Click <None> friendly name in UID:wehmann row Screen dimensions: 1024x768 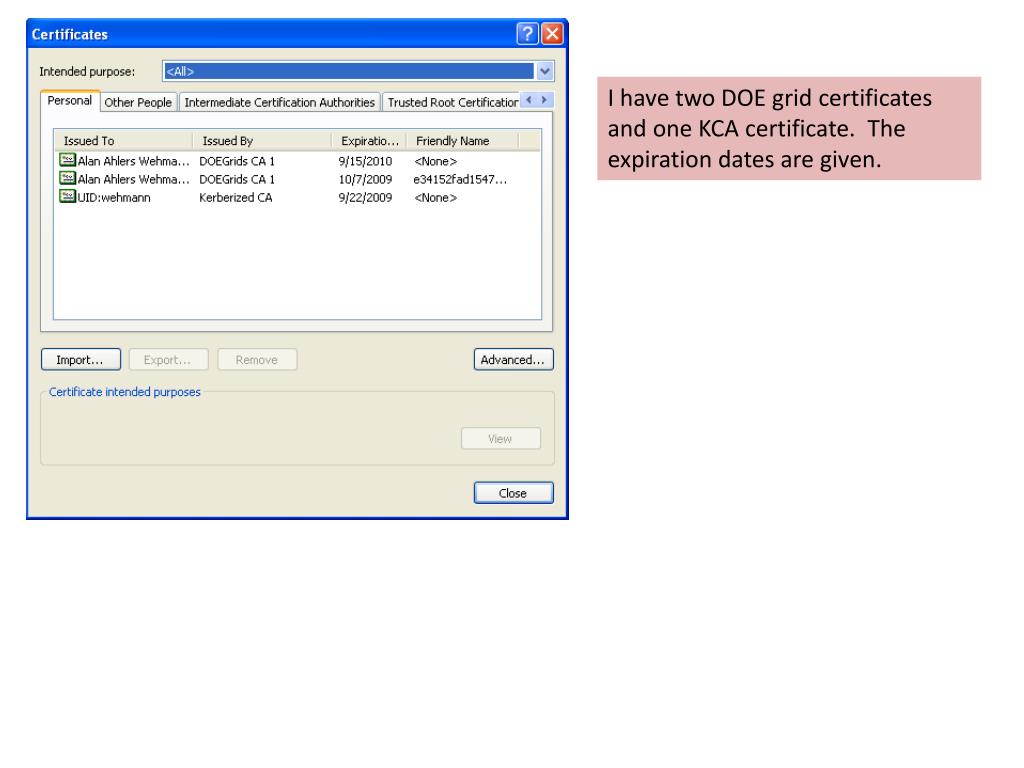point(436,198)
